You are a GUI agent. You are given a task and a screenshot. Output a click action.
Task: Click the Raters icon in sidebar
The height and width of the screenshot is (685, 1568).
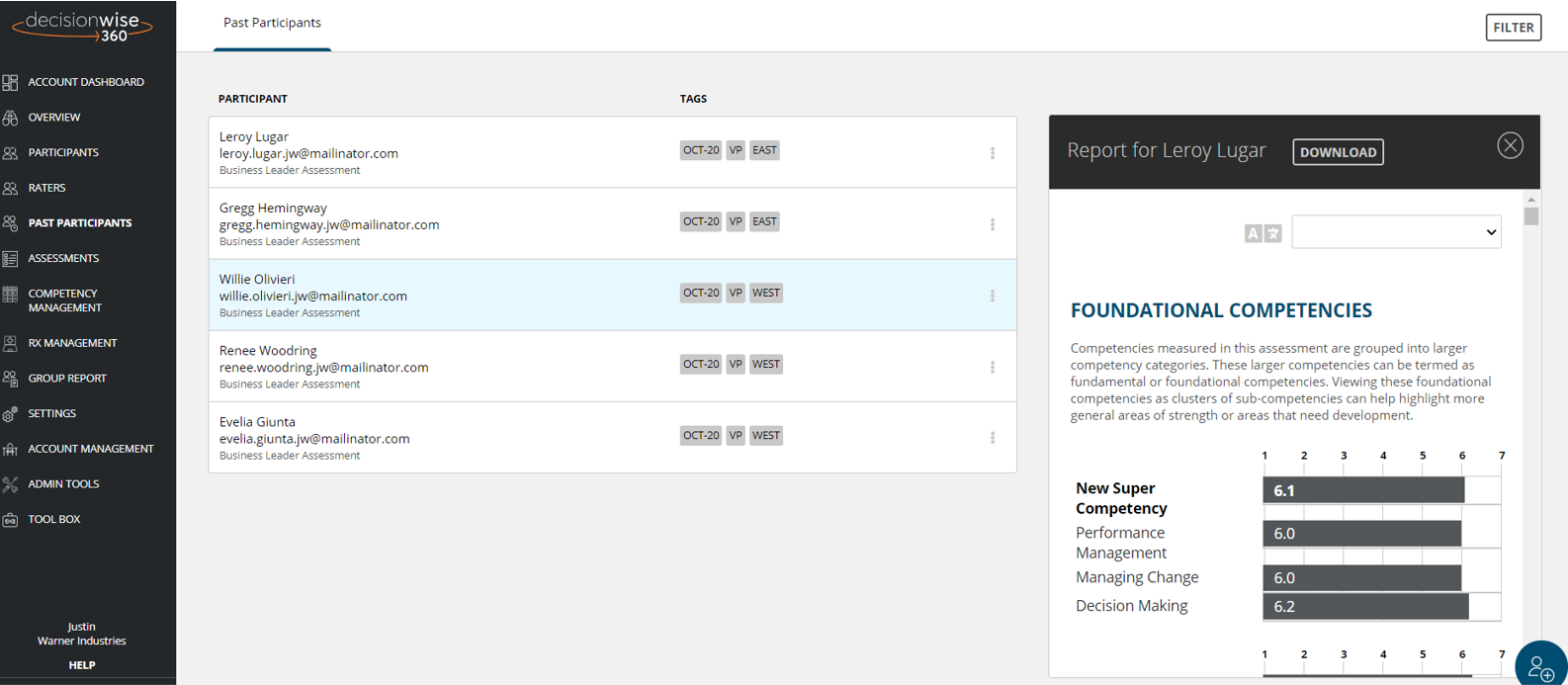point(11,188)
